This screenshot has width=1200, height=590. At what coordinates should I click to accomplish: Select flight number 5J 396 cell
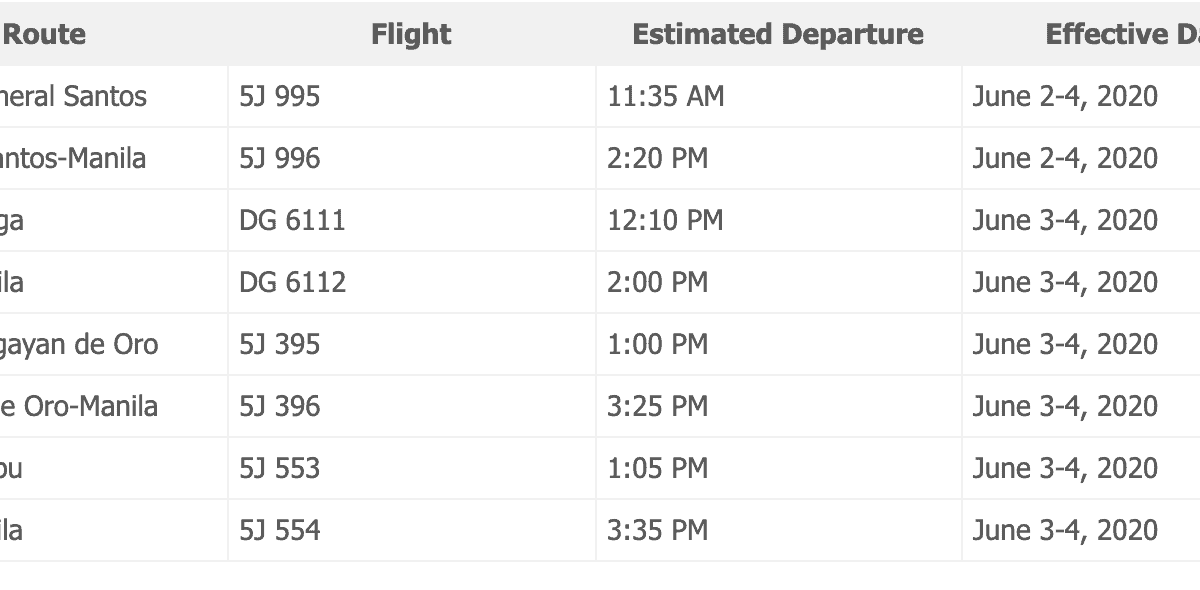(x=280, y=407)
